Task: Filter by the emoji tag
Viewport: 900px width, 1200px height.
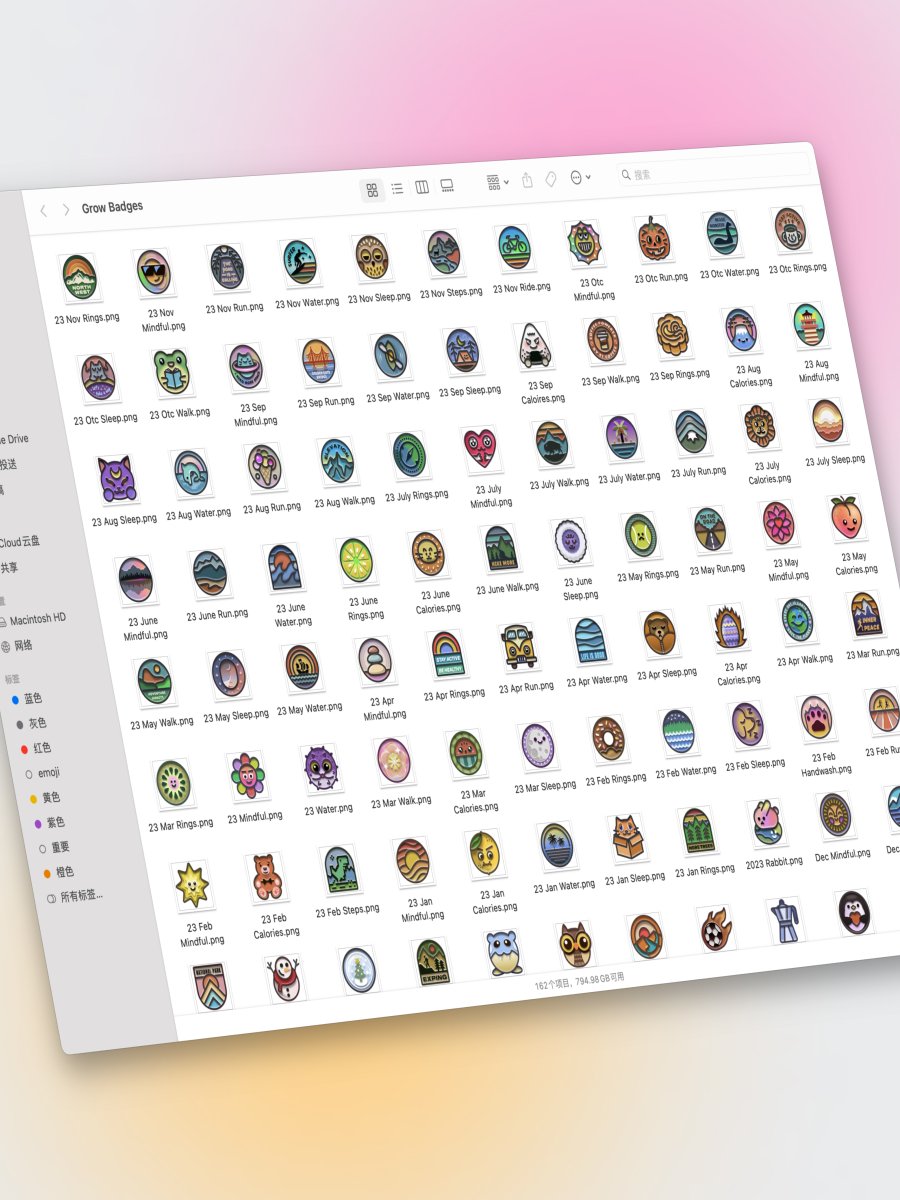Action: click(x=42, y=773)
